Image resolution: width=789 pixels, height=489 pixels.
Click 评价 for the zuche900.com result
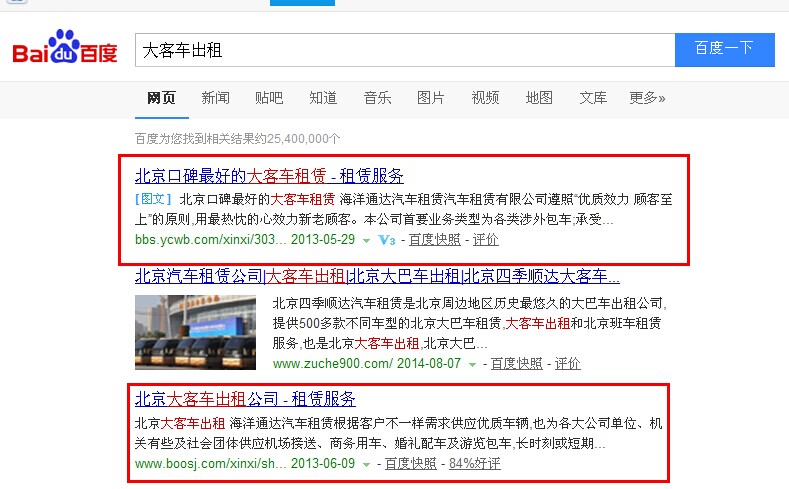[x=568, y=363]
